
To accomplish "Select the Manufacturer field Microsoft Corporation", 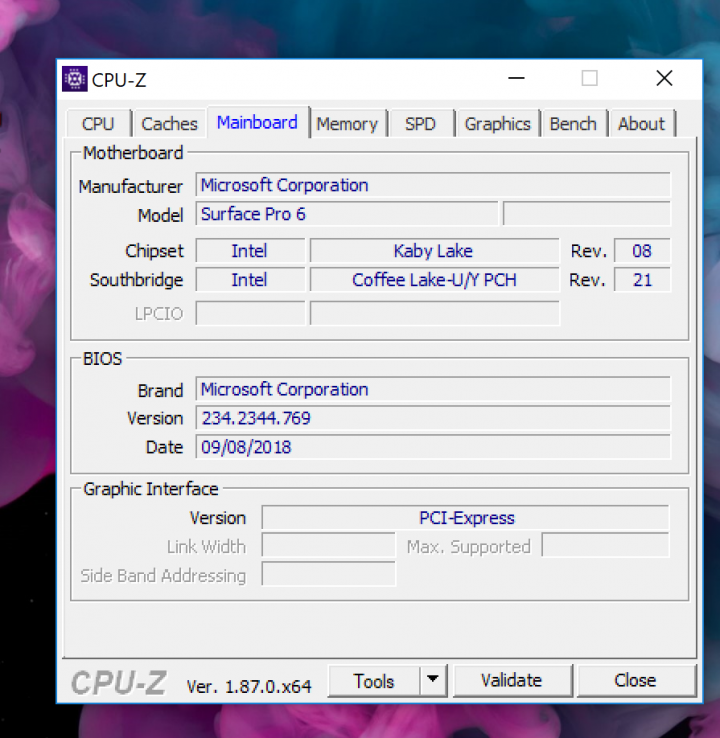I will pyautogui.click(x=433, y=185).
